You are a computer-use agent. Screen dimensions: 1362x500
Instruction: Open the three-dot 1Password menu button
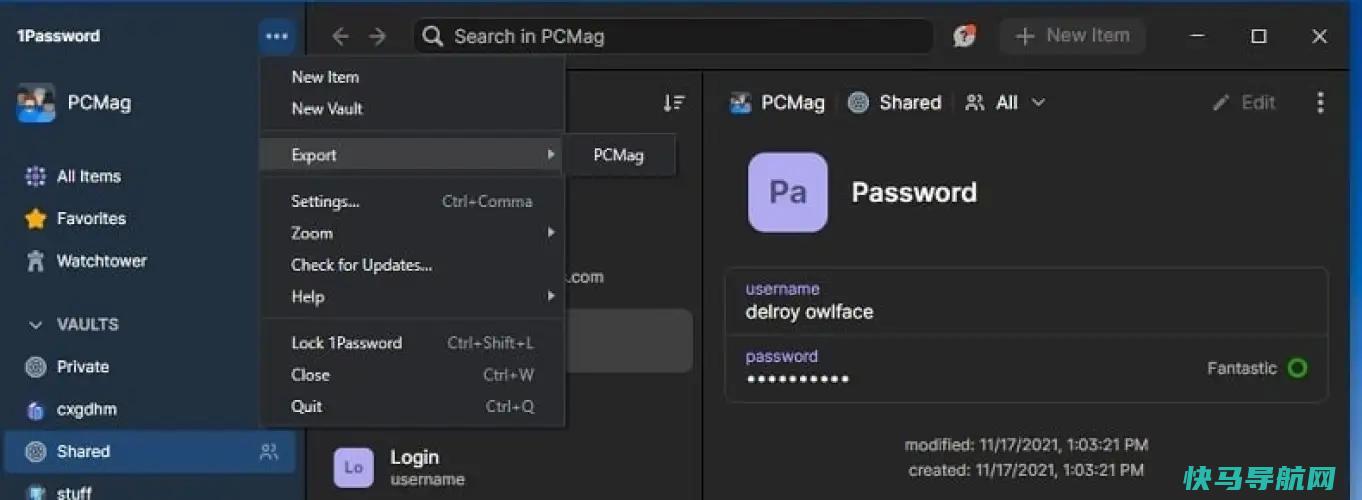[277, 37]
